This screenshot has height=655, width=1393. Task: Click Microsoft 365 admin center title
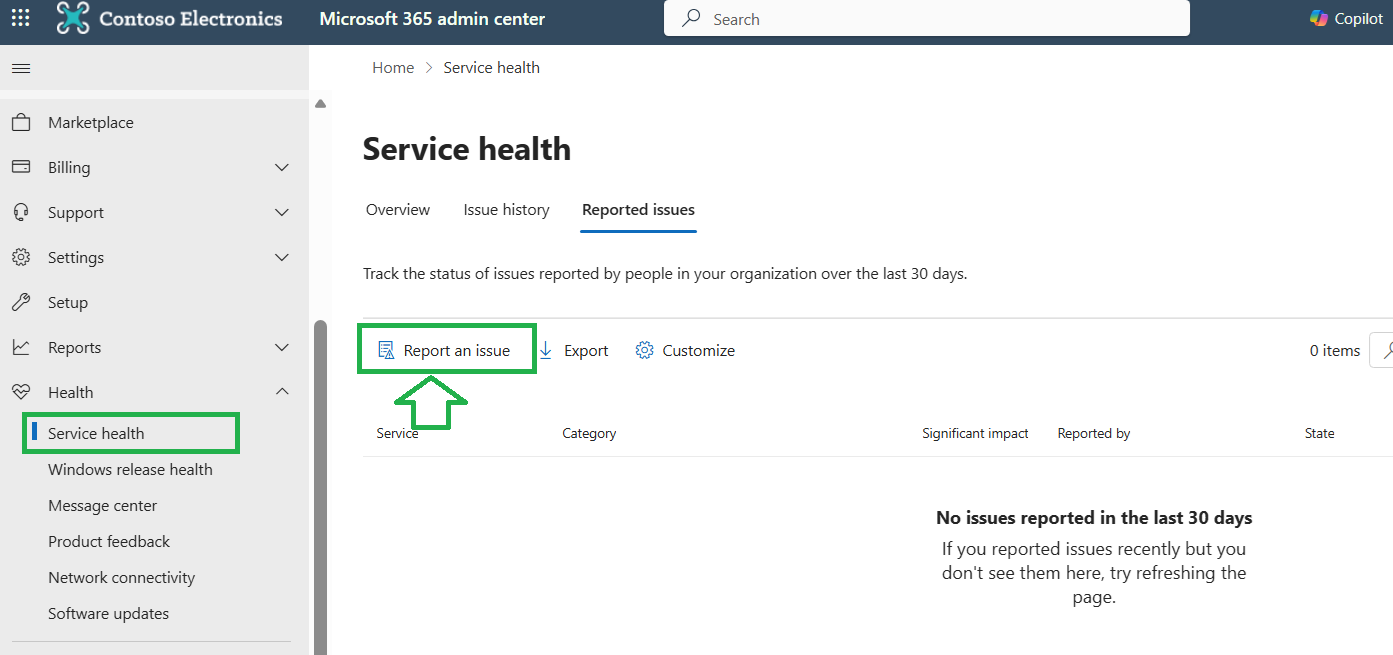432,19
